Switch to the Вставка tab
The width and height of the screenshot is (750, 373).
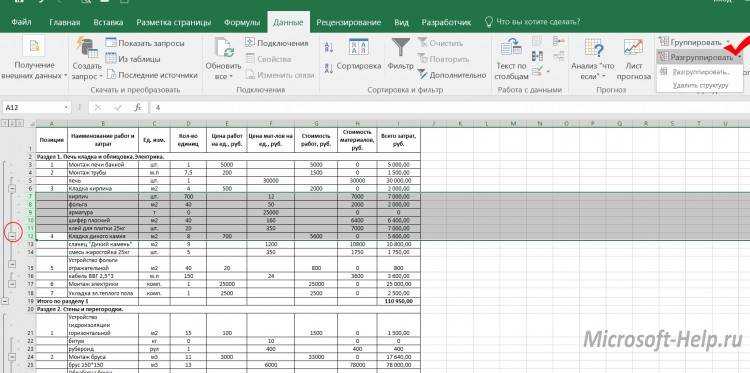pyautogui.click(x=108, y=22)
